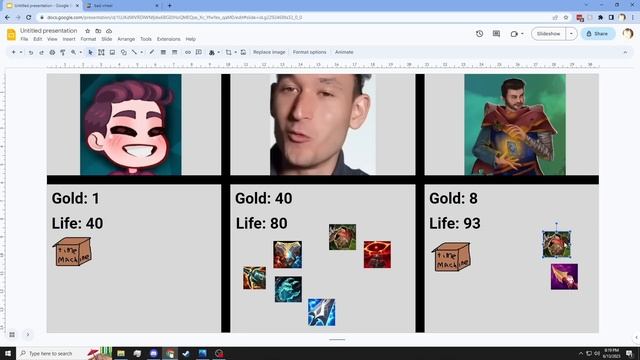Open the mask image dropdown arrow
This screenshot has height=360, width=640.
(236, 52)
